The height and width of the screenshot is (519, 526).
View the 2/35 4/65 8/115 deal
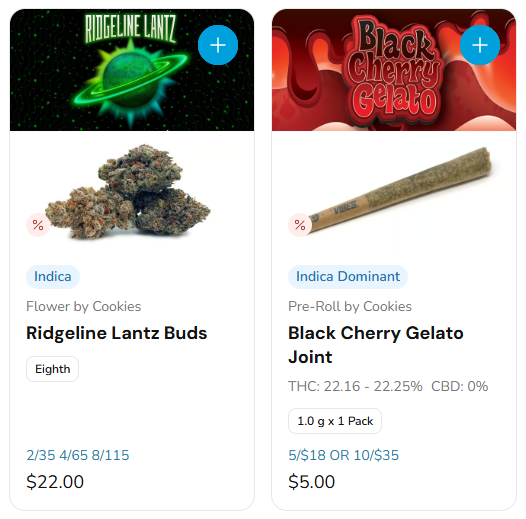tap(78, 455)
